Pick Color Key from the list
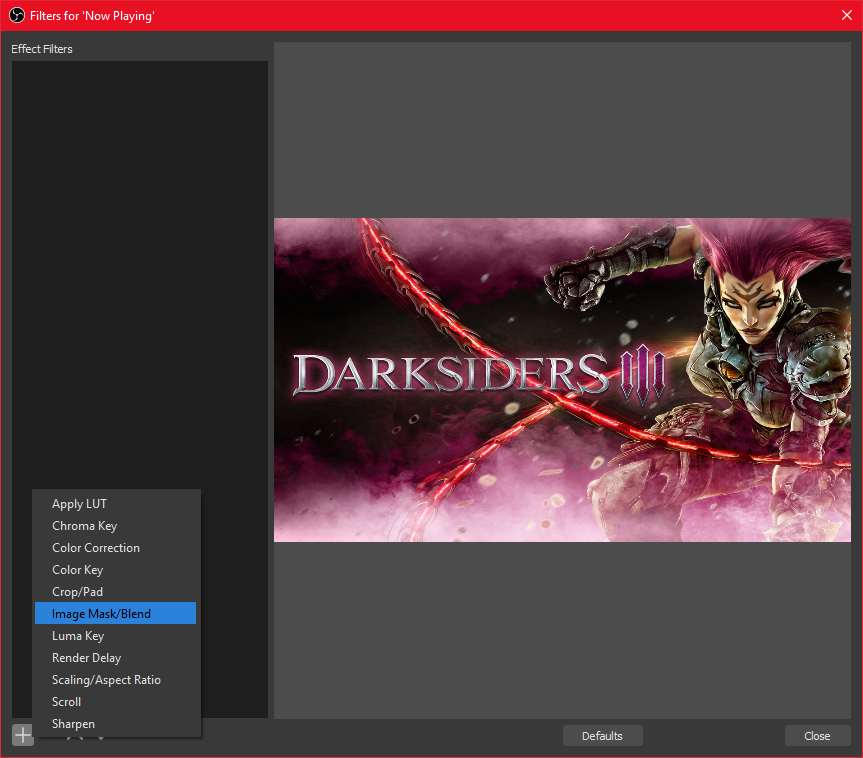This screenshot has height=758, width=863. (x=115, y=570)
